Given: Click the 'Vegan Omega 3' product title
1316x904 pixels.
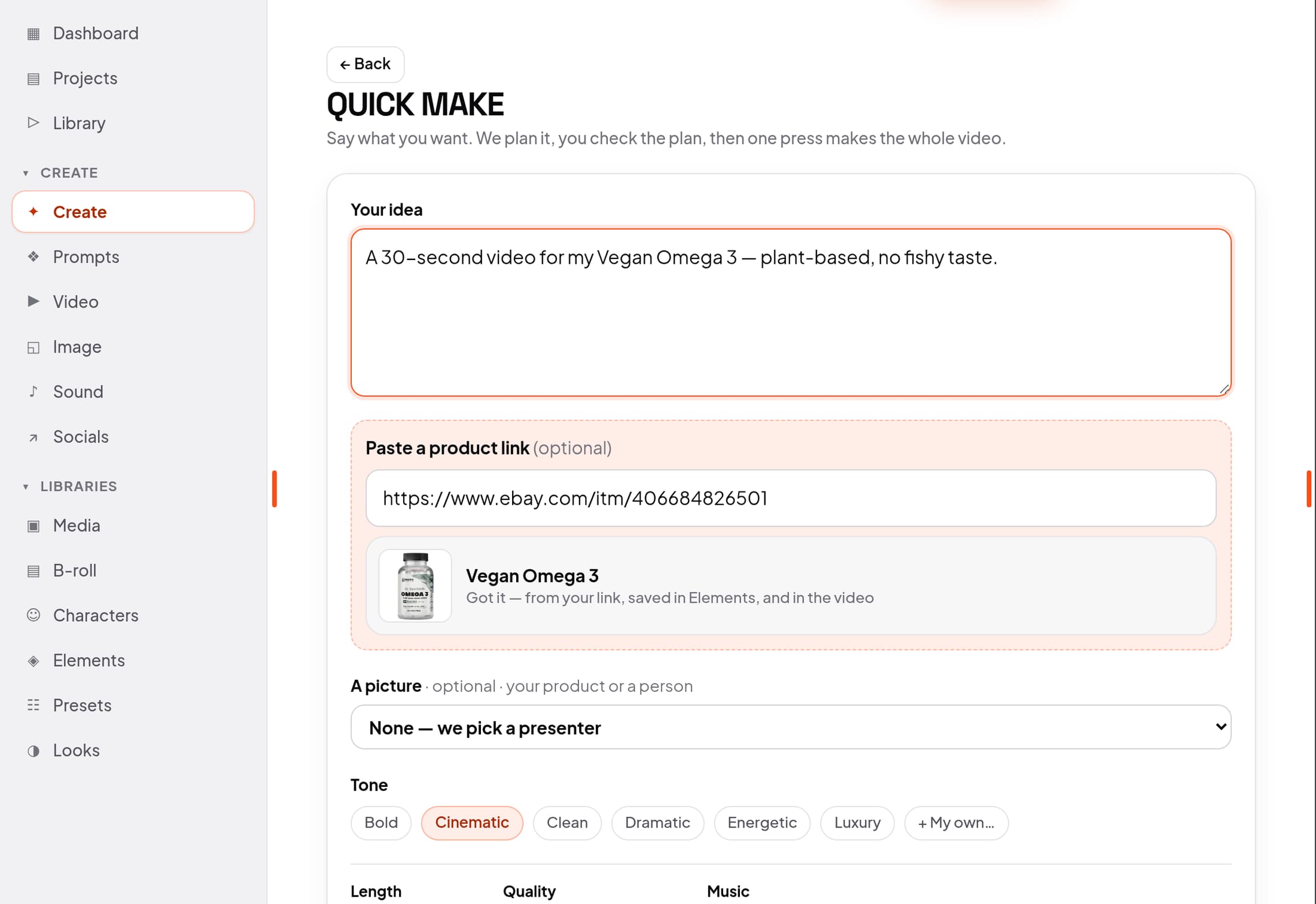Looking at the screenshot, I should click(x=532, y=576).
